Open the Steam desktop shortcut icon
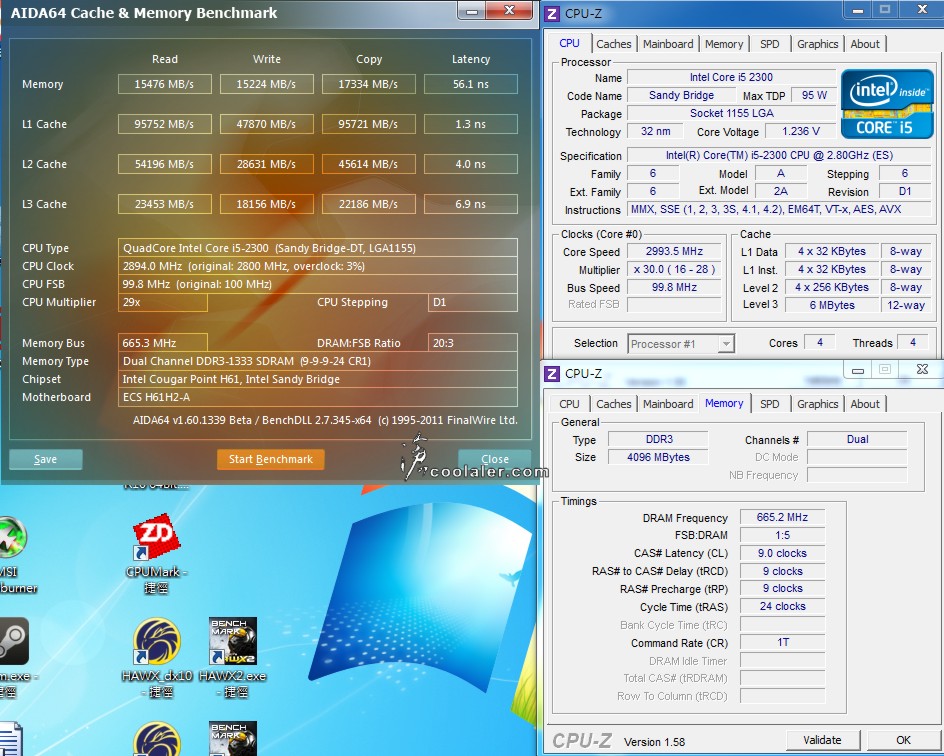 (13, 642)
